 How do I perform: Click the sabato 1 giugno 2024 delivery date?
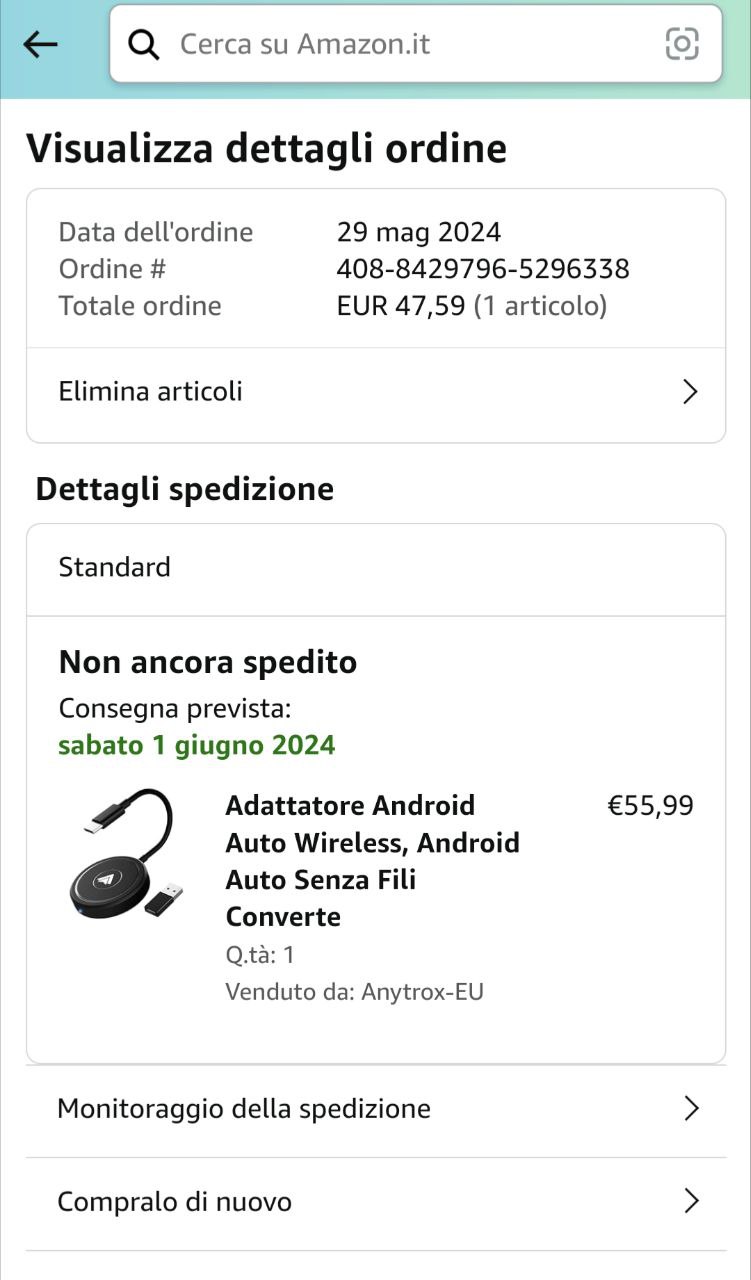click(197, 745)
